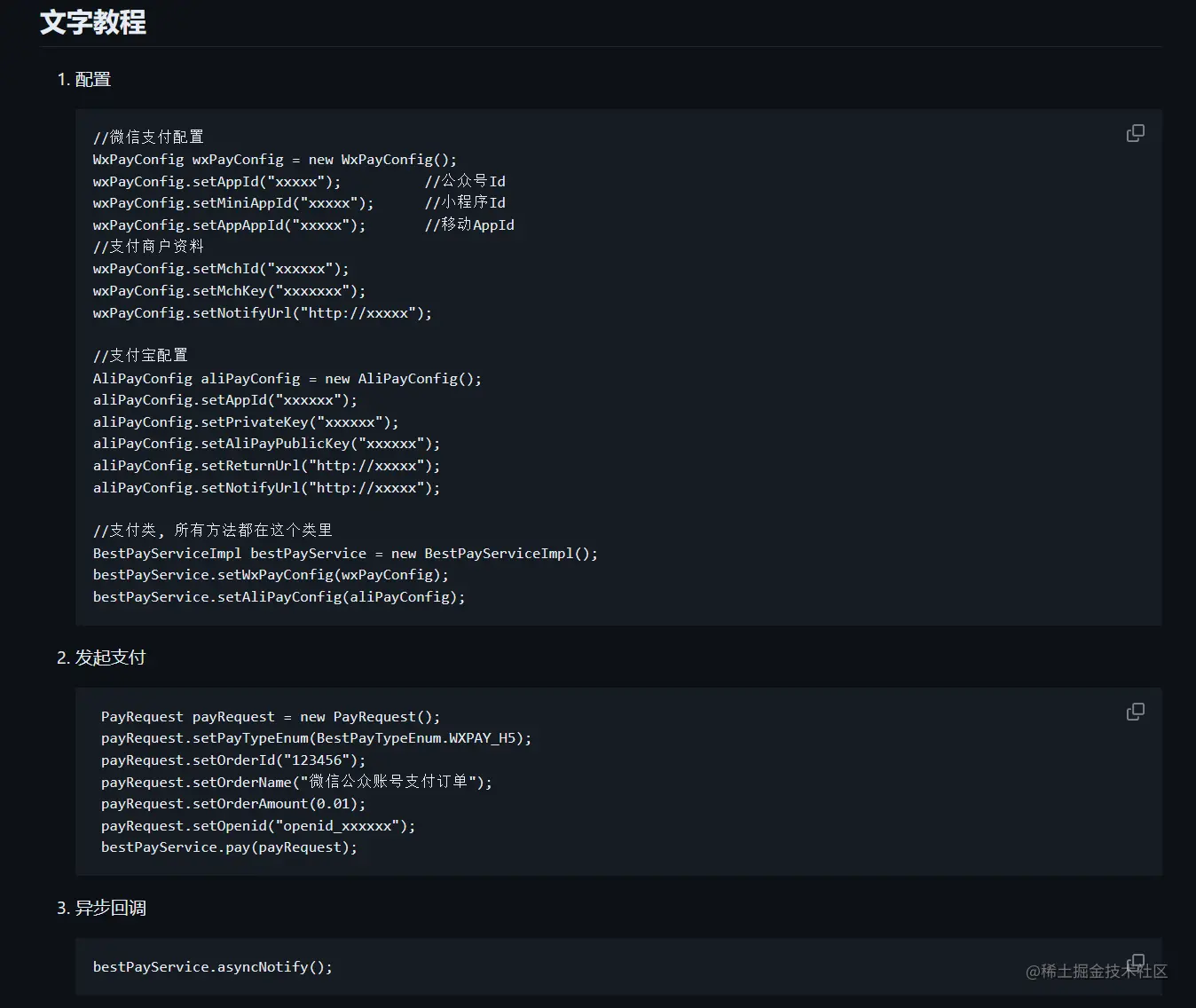
Task: Click the 'new BestPayServiceImpl()' line
Action: (345, 553)
